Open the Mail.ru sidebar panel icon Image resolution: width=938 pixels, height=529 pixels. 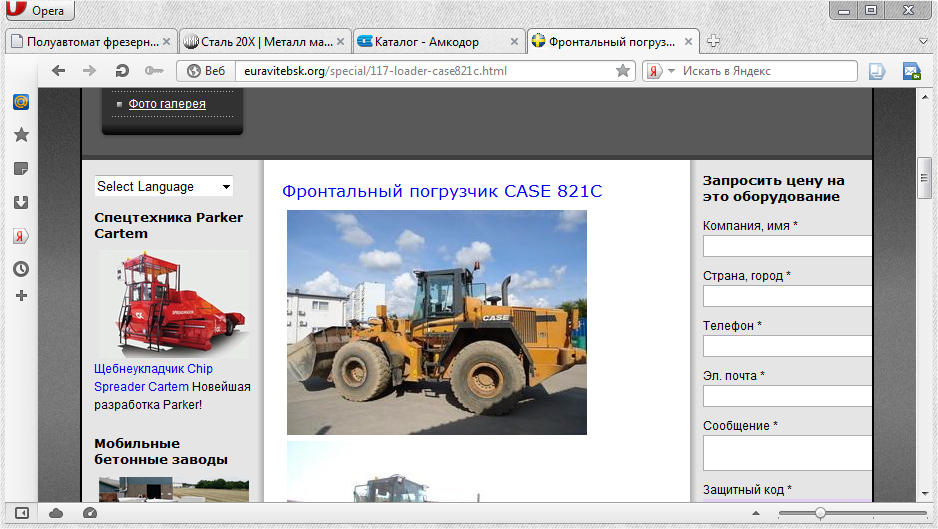click(21, 102)
